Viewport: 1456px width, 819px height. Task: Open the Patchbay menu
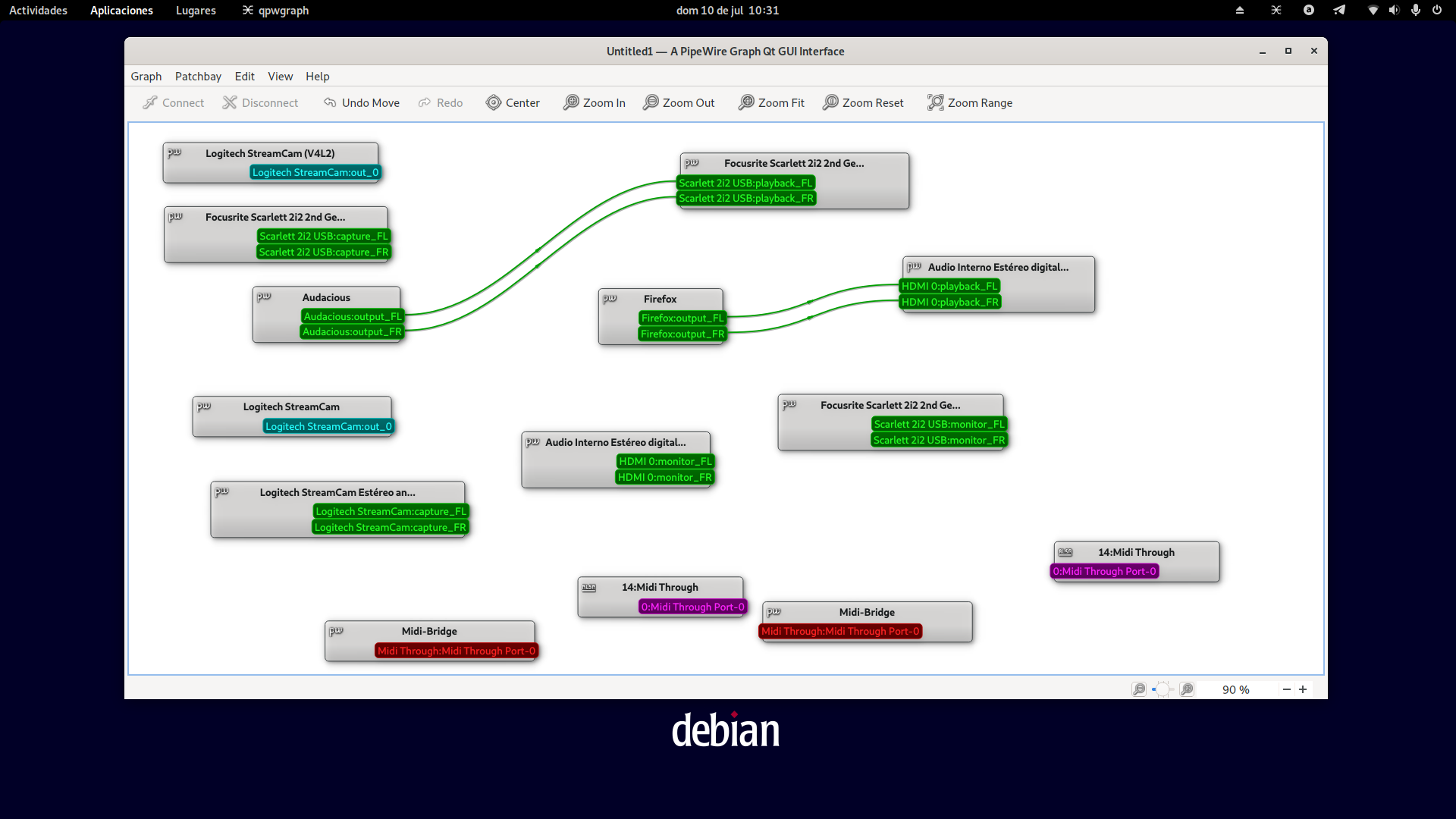tap(198, 77)
